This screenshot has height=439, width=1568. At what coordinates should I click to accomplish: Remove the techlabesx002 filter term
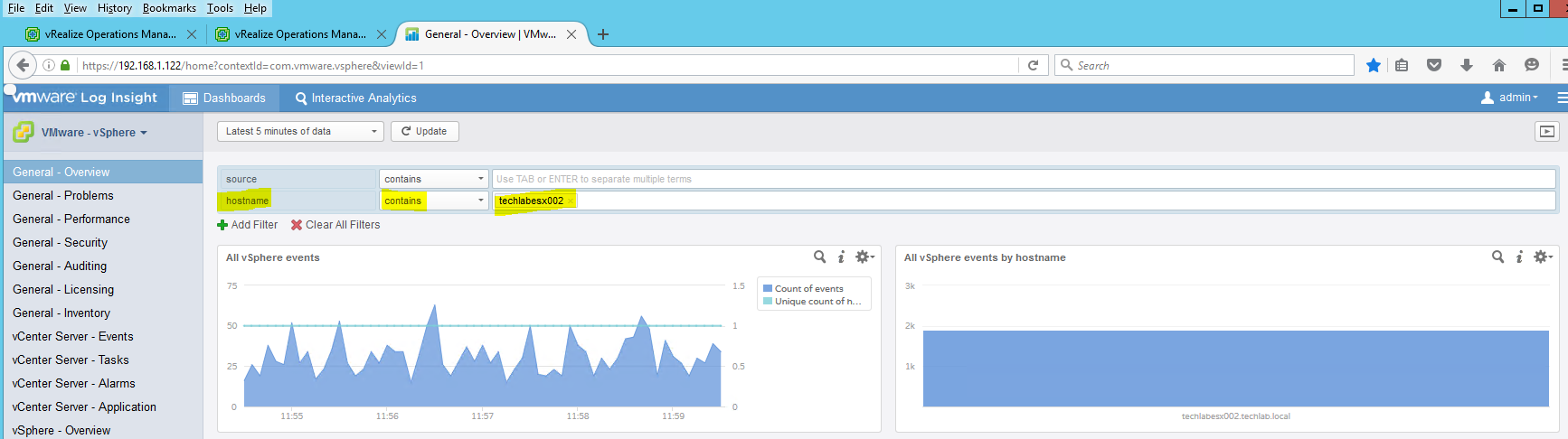[x=570, y=201]
